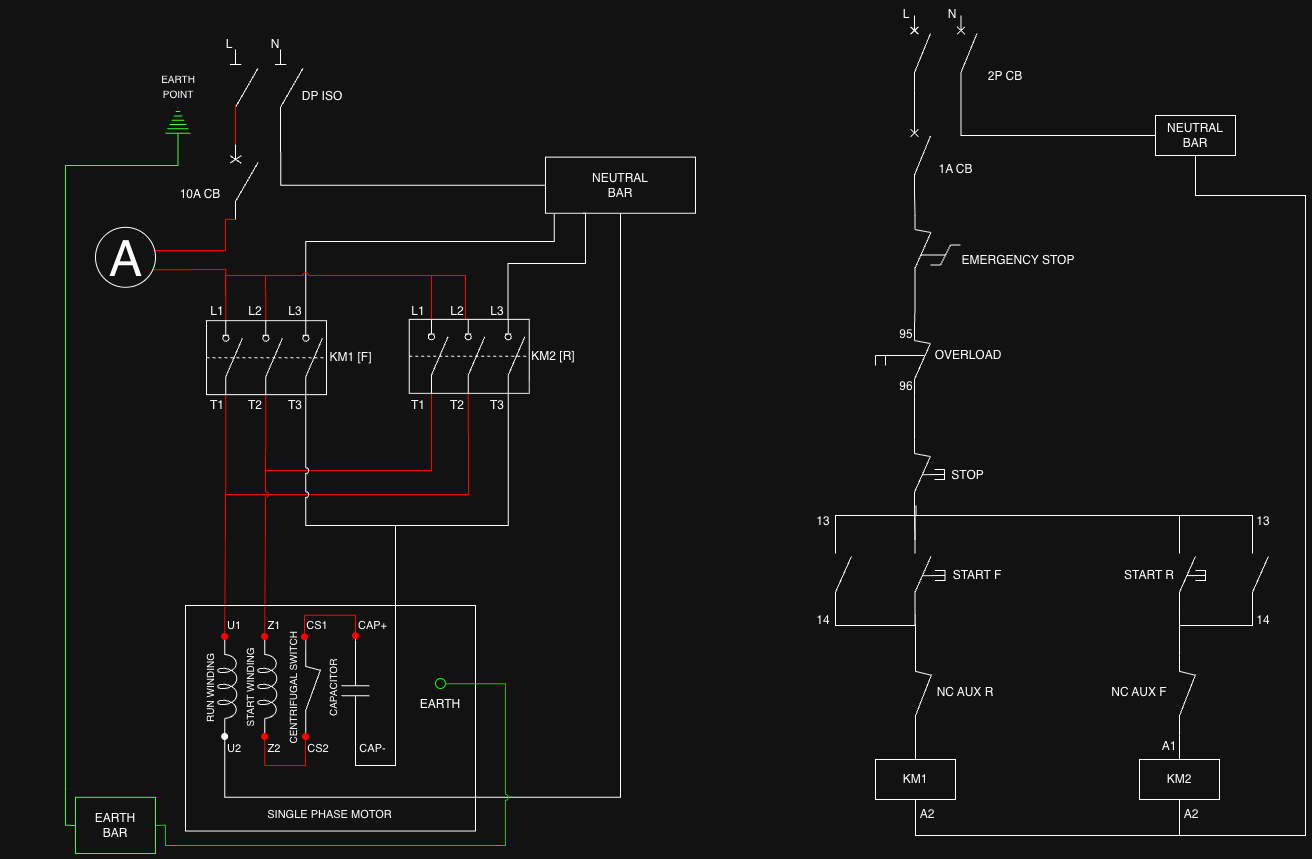Select the A1 label above KM2 coil
The image size is (1312, 859).
coord(1169,746)
